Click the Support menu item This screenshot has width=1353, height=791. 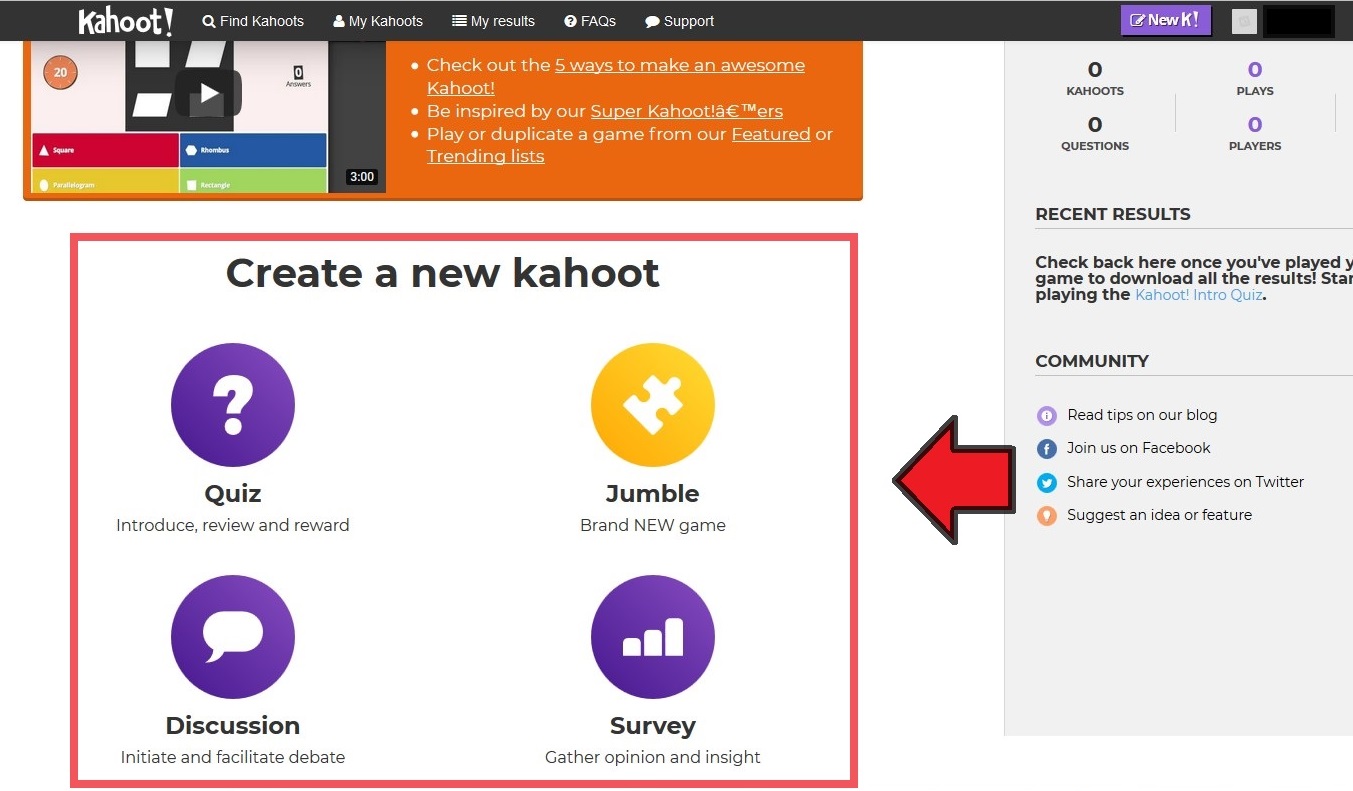(x=679, y=21)
